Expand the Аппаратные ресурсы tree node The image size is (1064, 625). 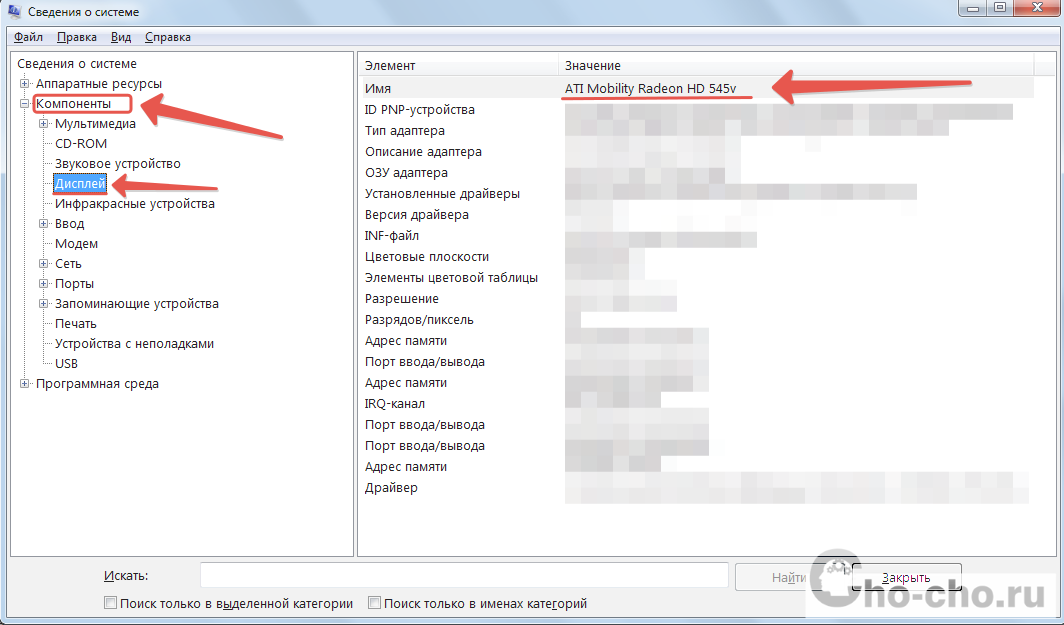[25, 84]
